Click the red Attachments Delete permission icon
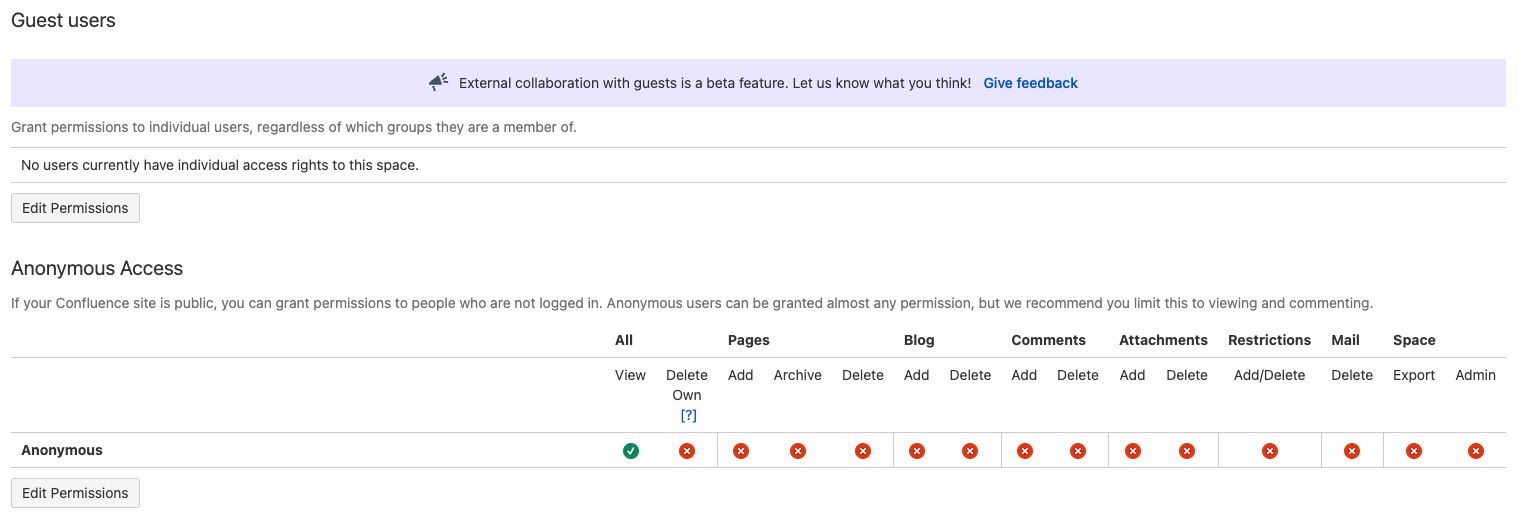This screenshot has width=1531, height=514. [x=1187, y=451]
